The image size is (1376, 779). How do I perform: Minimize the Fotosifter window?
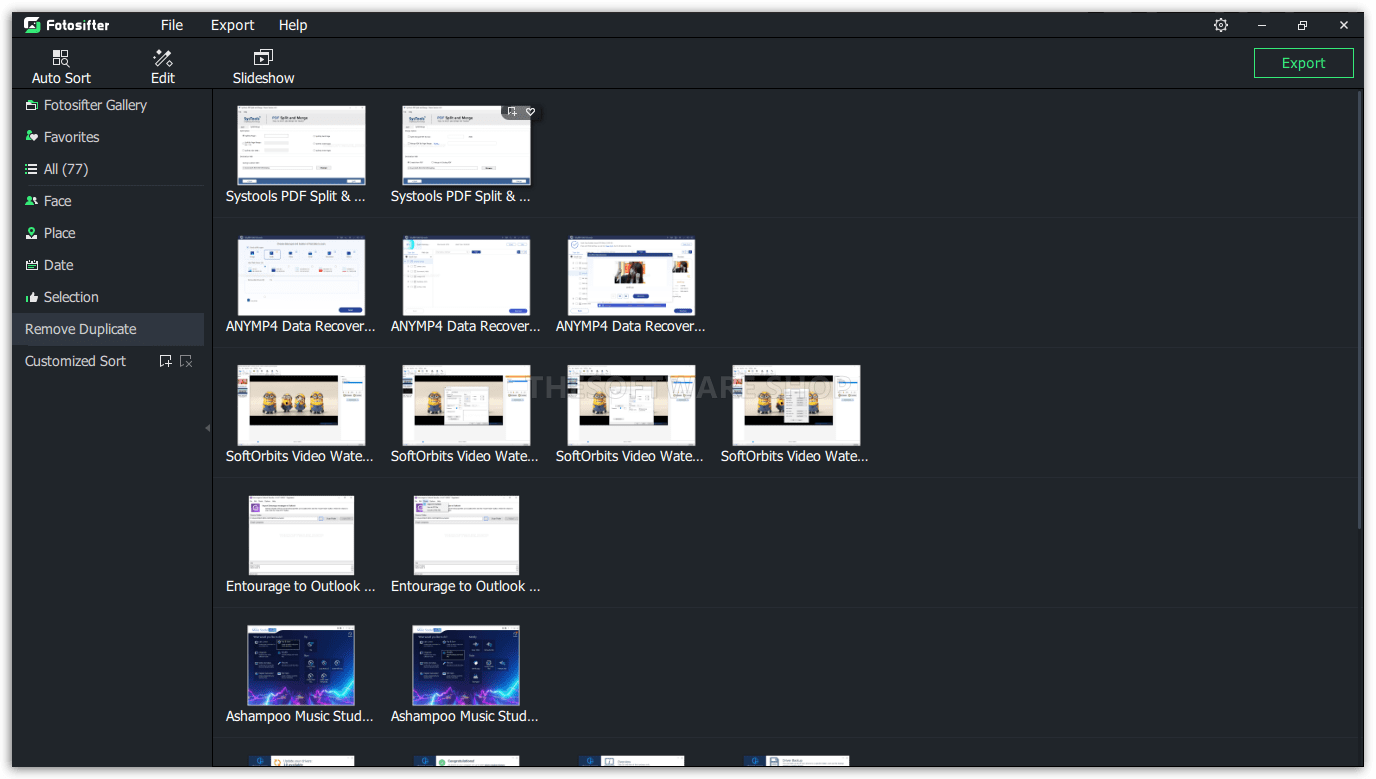(x=1262, y=25)
